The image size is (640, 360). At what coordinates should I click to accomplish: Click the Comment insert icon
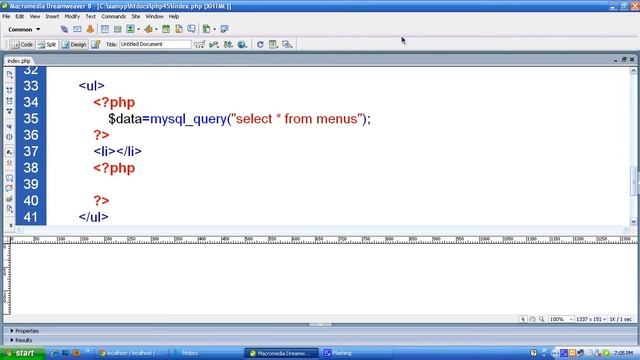click(191, 29)
